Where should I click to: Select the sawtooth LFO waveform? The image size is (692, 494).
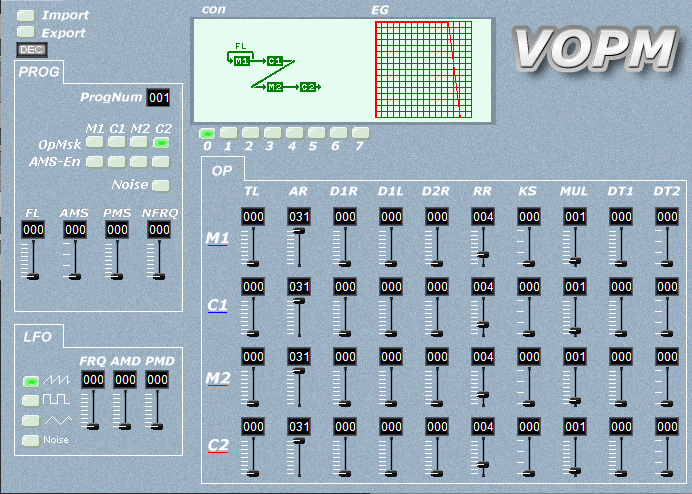click(x=31, y=381)
